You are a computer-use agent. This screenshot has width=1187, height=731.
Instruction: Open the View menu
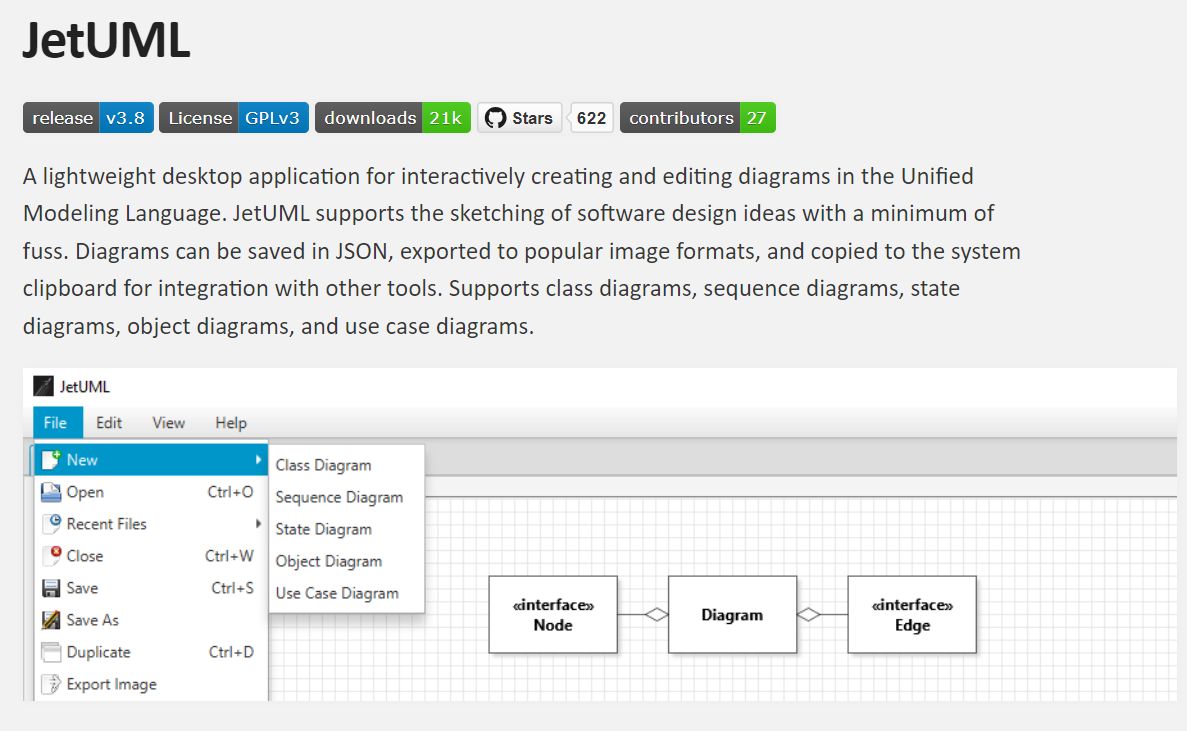tap(169, 422)
